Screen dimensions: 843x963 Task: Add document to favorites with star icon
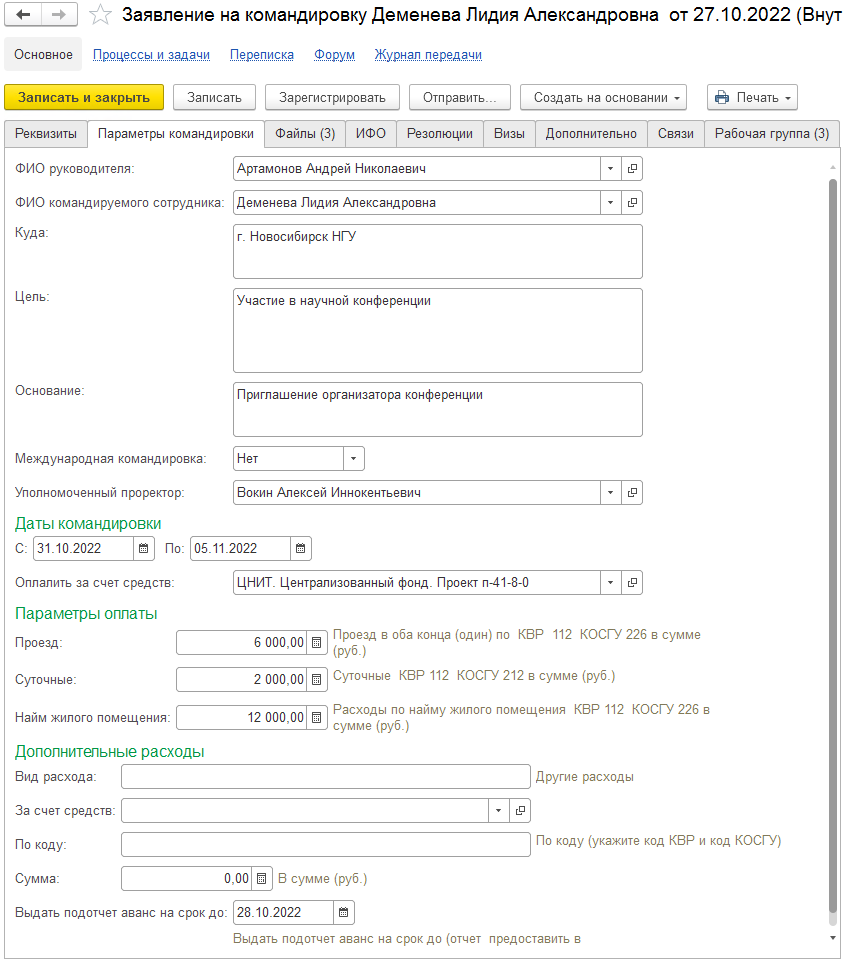point(100,15)
